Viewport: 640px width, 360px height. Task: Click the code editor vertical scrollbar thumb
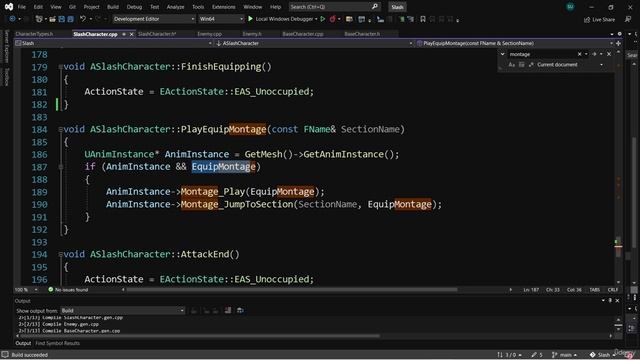[x=618, y=247]
